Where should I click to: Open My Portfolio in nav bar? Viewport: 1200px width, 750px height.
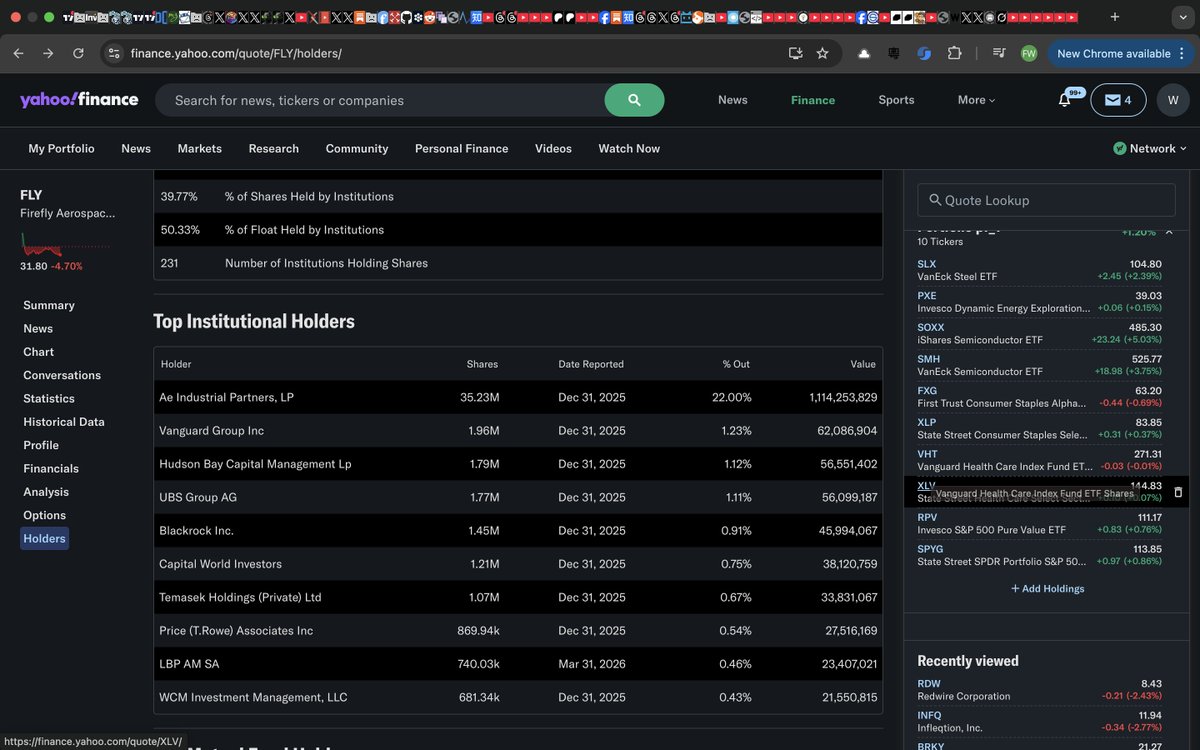(x=61, y=148)
